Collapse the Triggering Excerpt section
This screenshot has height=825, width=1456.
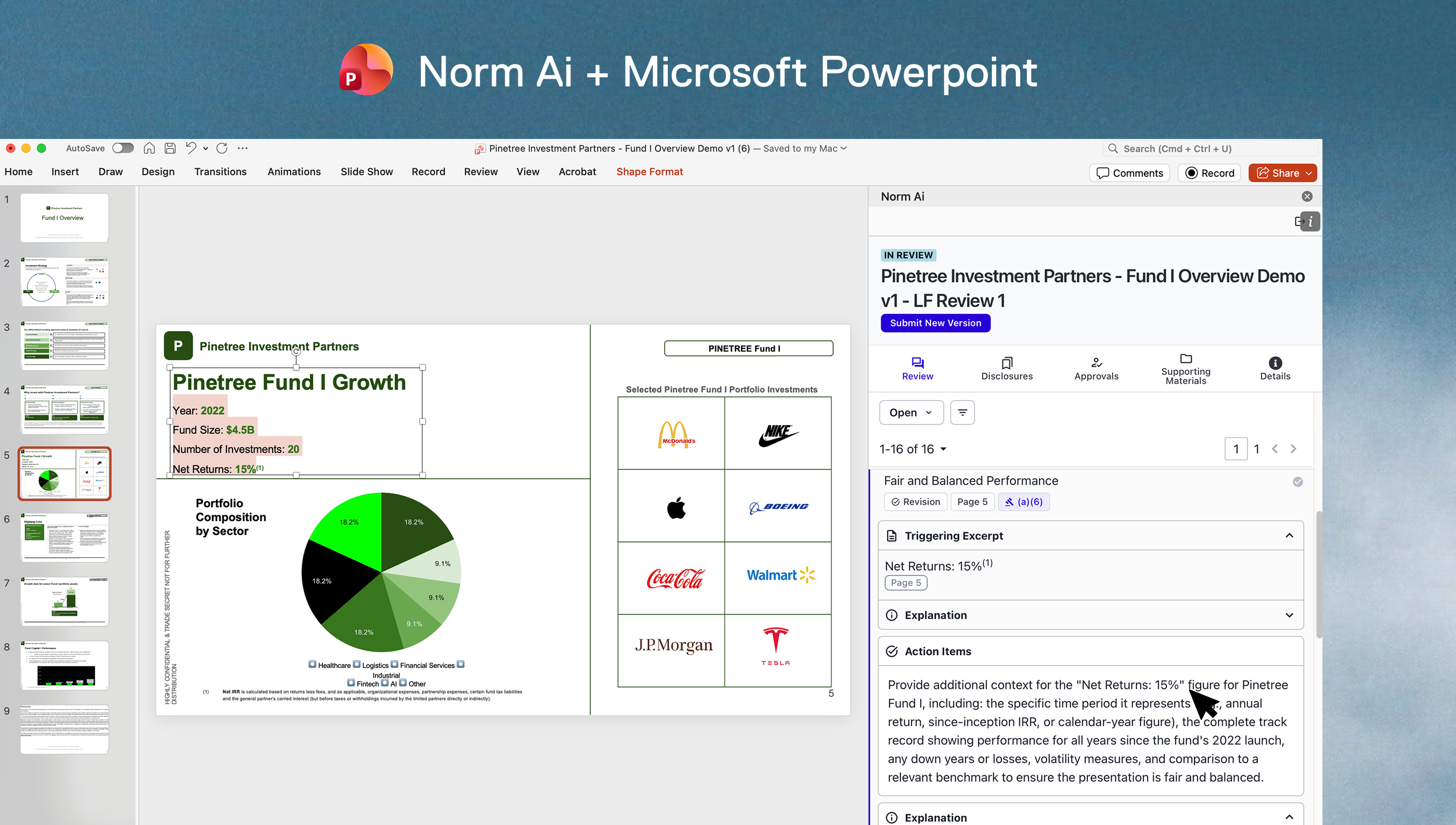pos(1289,536)
